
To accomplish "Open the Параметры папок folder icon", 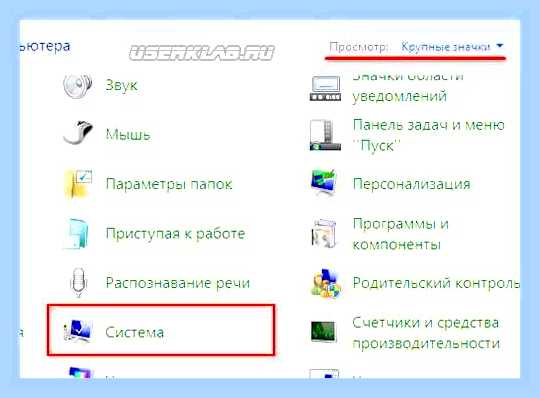I will coord(79,184).
